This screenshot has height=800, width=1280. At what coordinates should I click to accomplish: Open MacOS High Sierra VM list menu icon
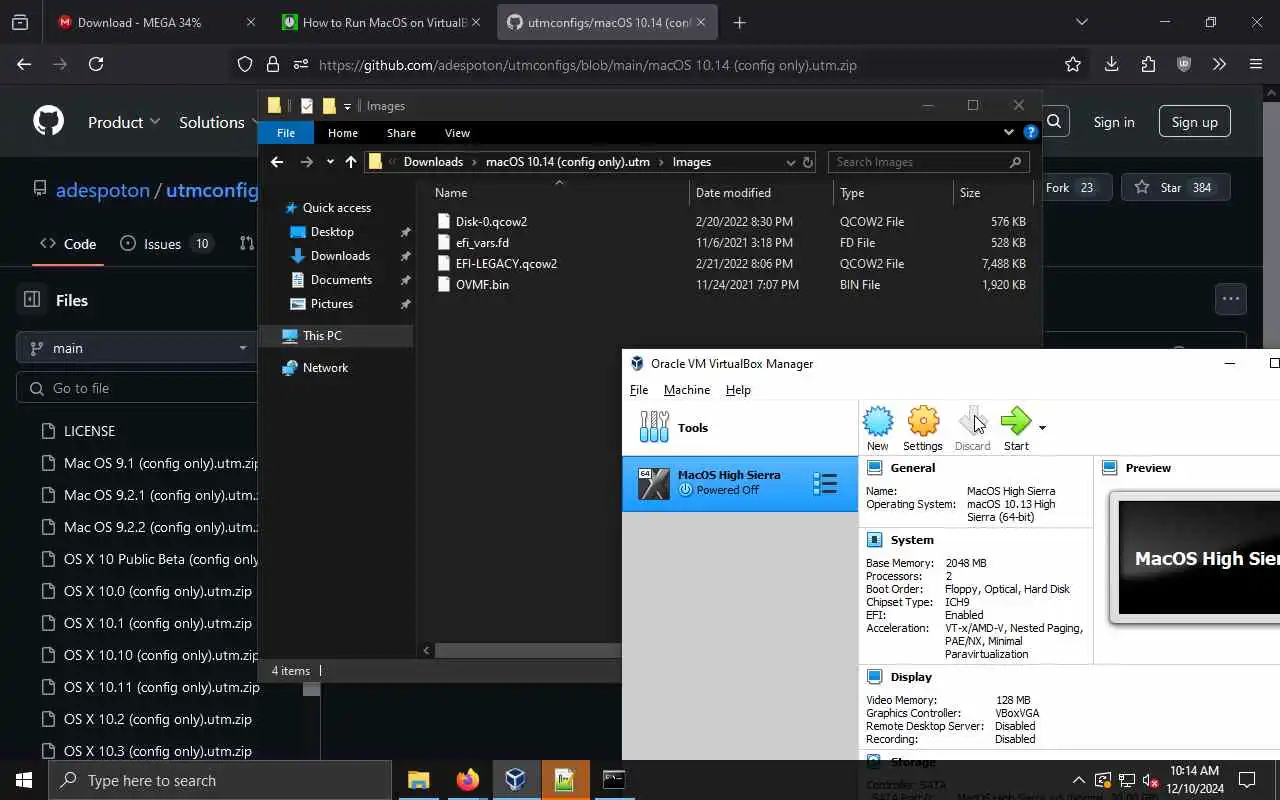coord(825,484)
